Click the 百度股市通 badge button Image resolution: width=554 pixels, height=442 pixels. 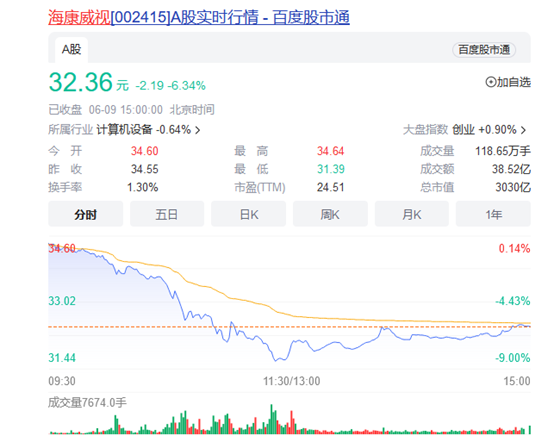click(484, 50)
